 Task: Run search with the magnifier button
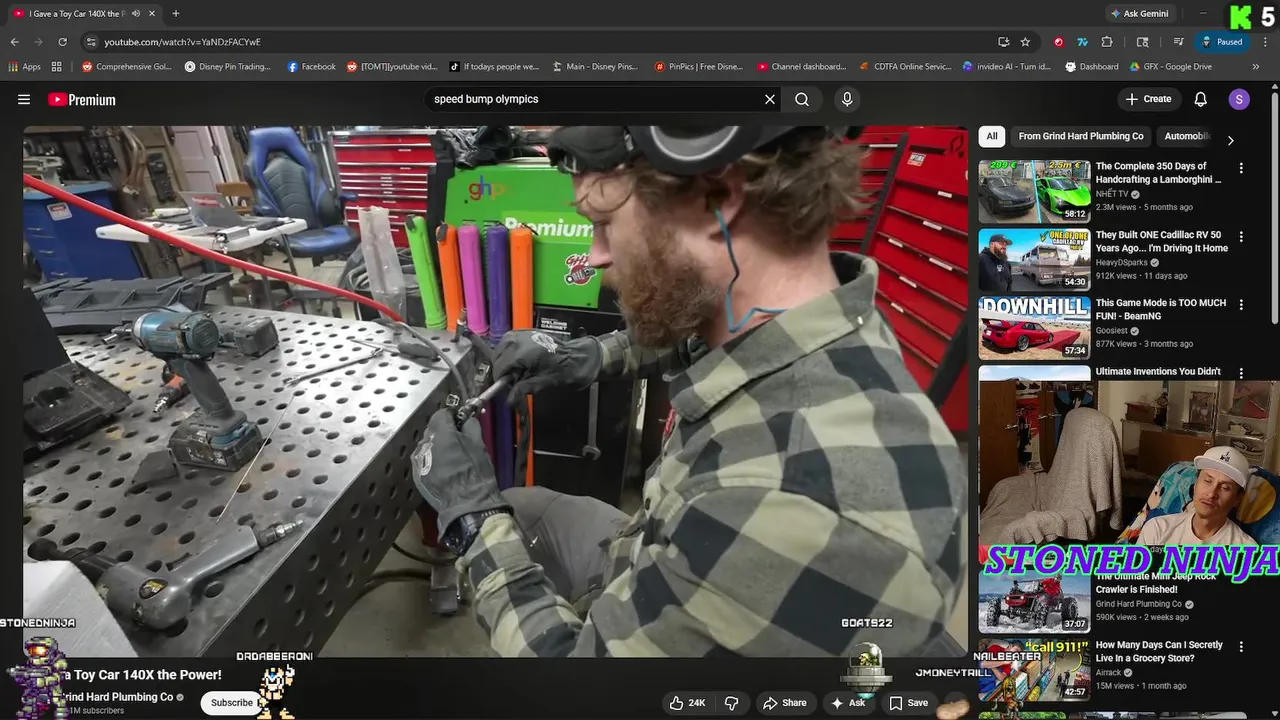point(802,99)
